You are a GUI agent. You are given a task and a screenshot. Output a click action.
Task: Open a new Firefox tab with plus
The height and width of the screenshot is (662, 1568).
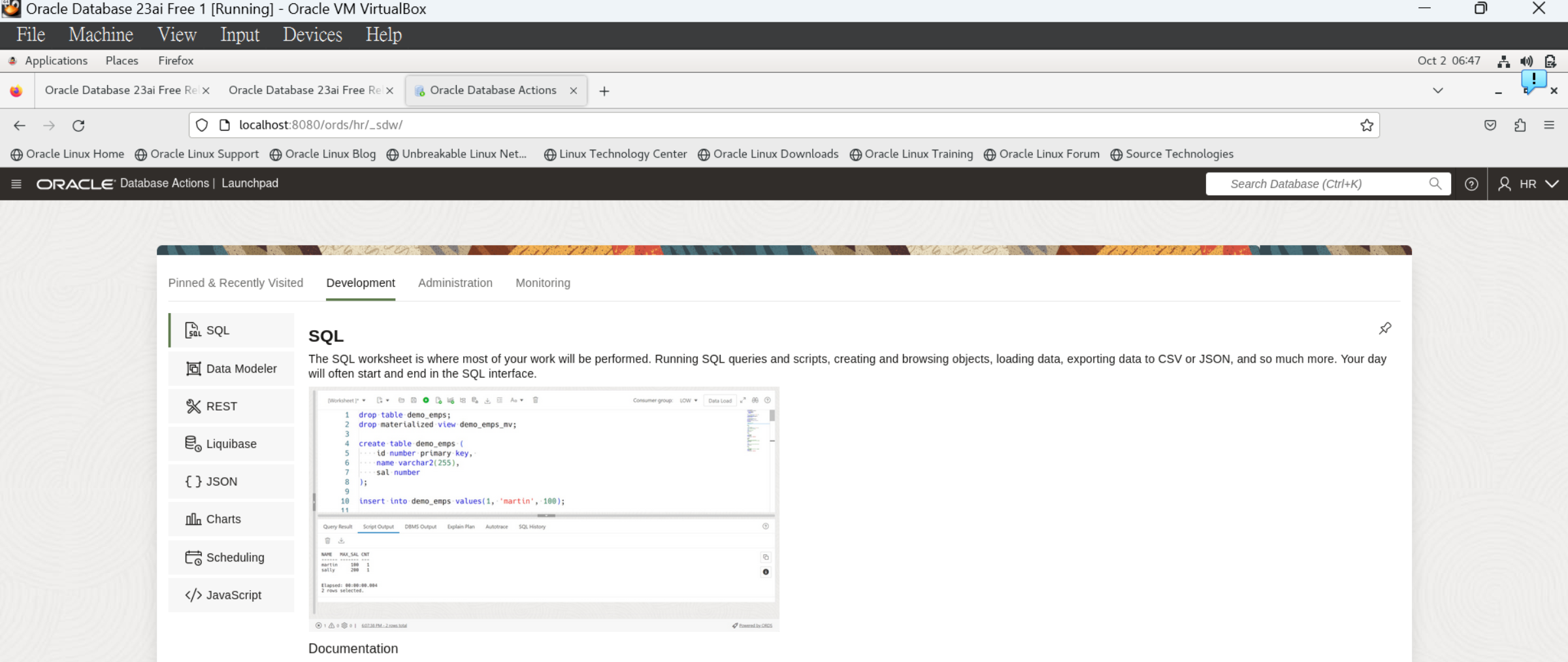tap(604, 91)
